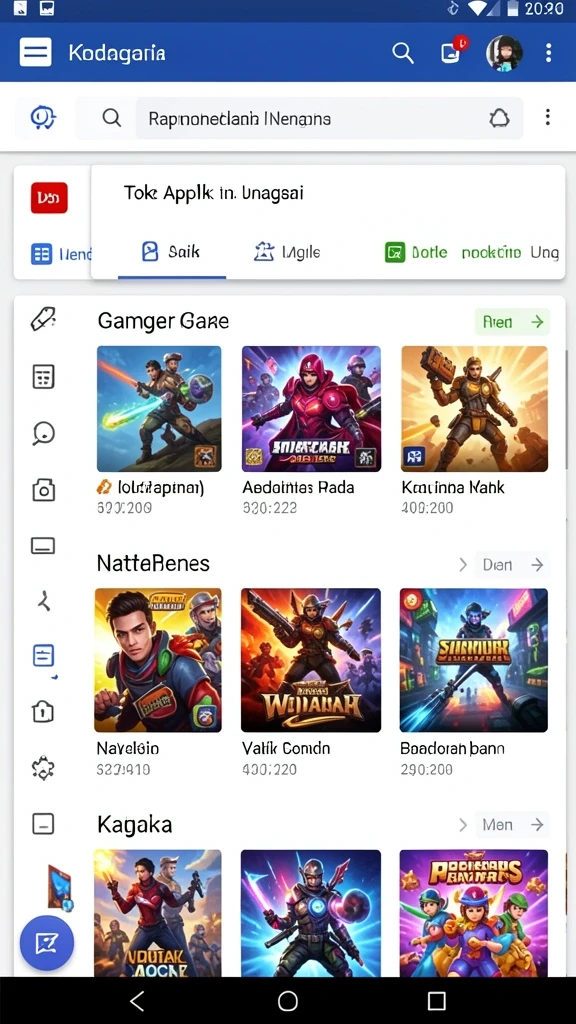Viewport: 576px width, 1024px height.
Task: Switch to the Mgile tab
Action: 287,252
